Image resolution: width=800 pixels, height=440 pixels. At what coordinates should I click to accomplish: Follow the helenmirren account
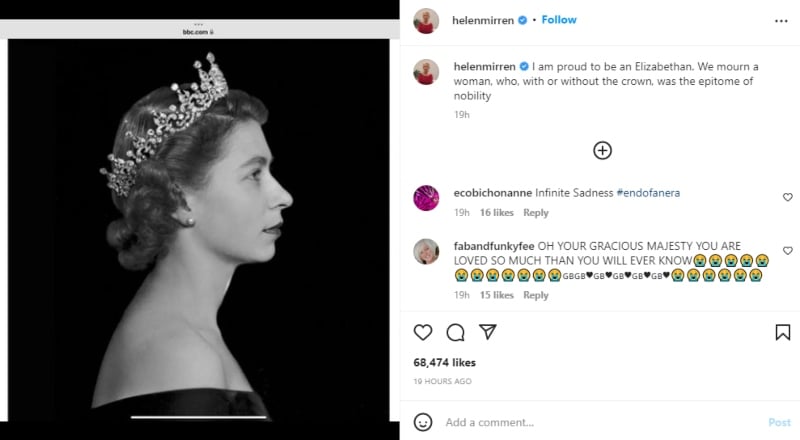pyautogui.click(x=559, y=20)
